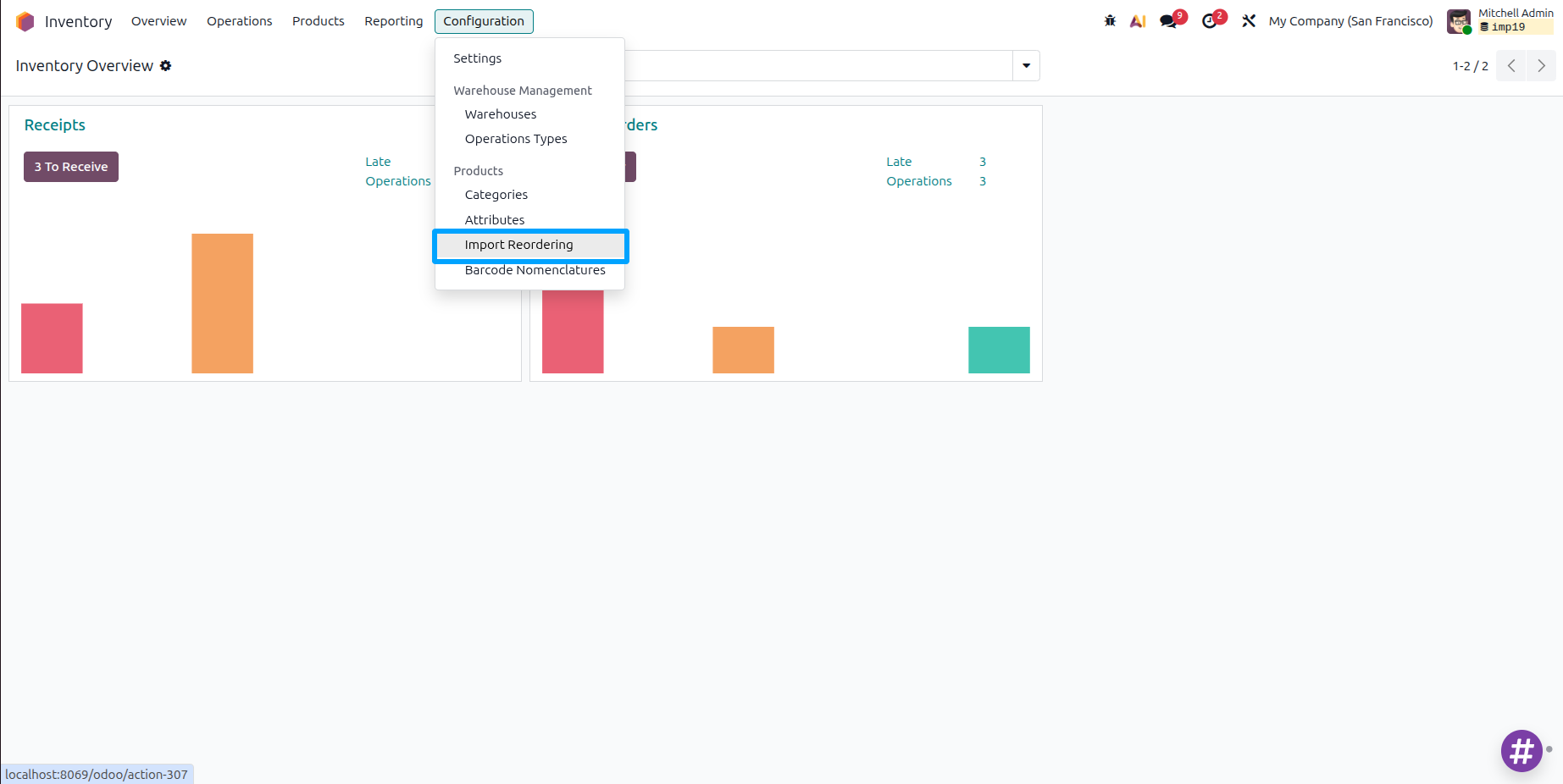Collapse the Configuration menu
Viewport: 1563px width, 784px height.
point(484,21)
